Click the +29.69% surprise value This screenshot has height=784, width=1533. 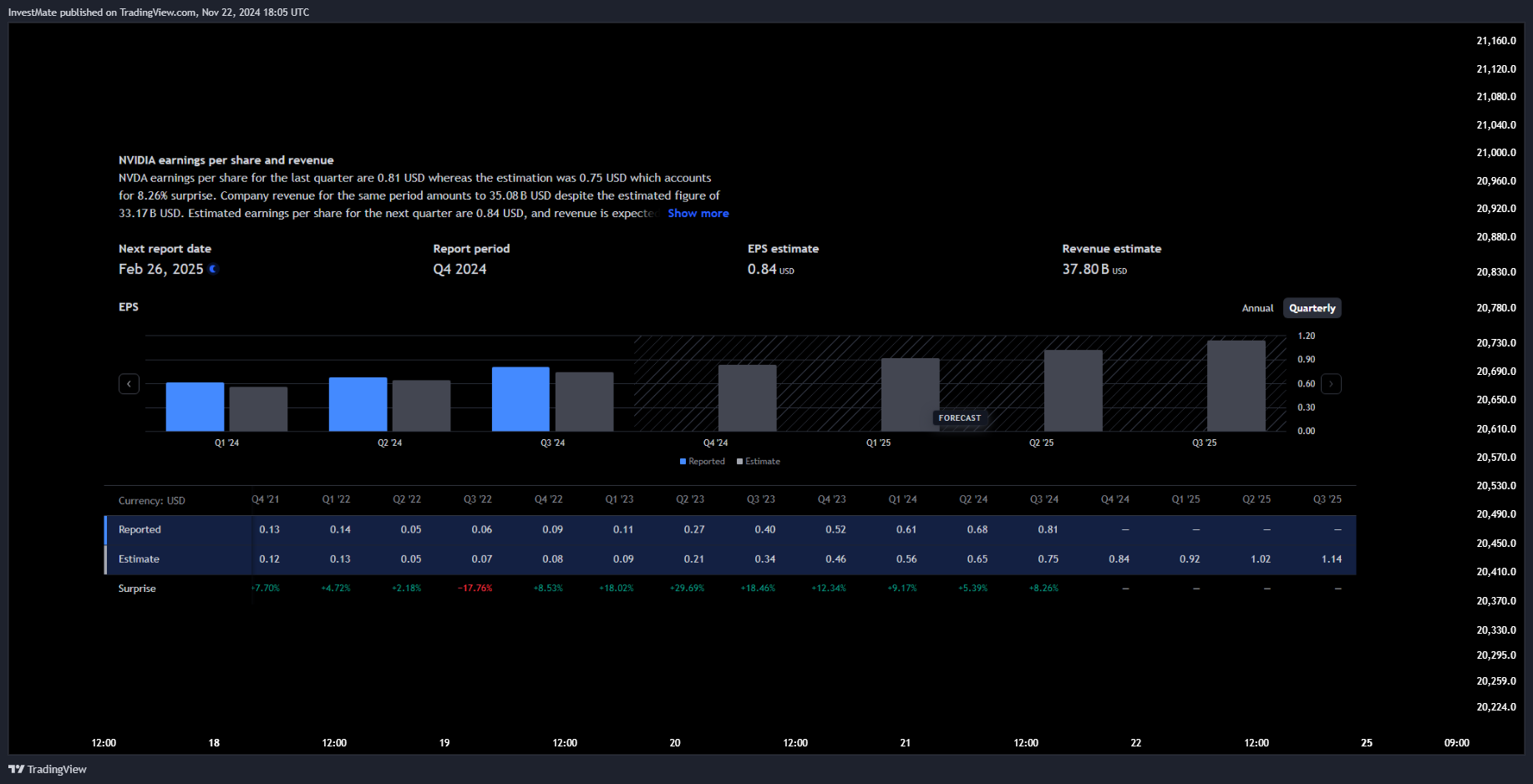tap(688, 589)
